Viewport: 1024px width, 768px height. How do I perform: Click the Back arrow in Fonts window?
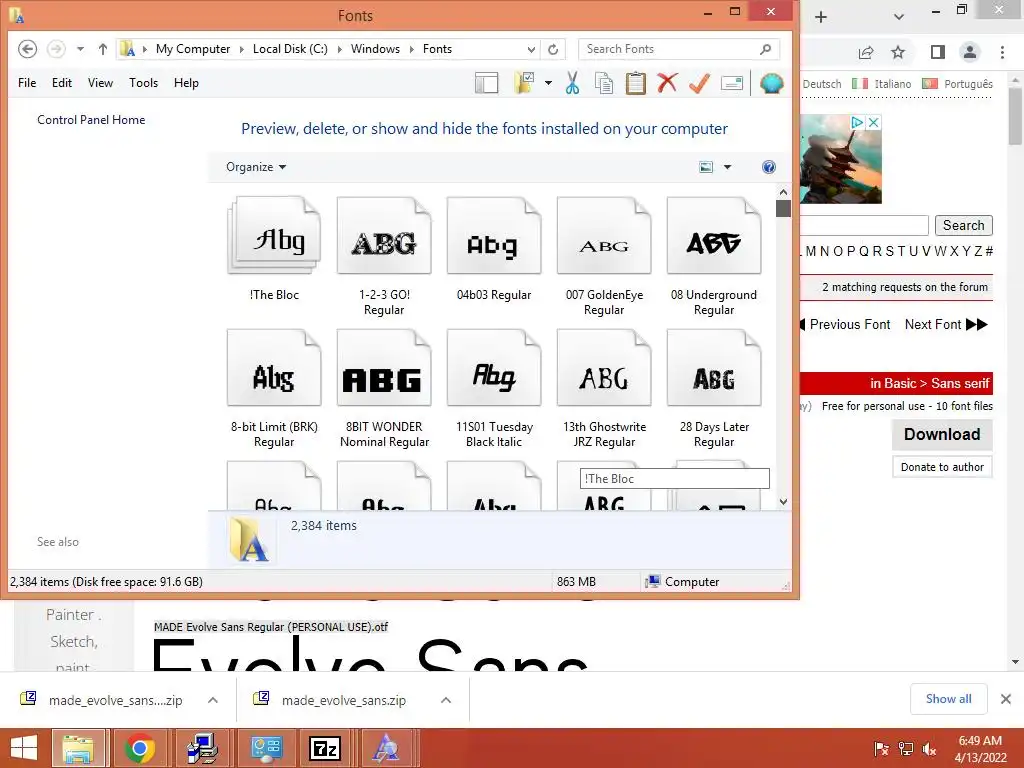point(27,49)
